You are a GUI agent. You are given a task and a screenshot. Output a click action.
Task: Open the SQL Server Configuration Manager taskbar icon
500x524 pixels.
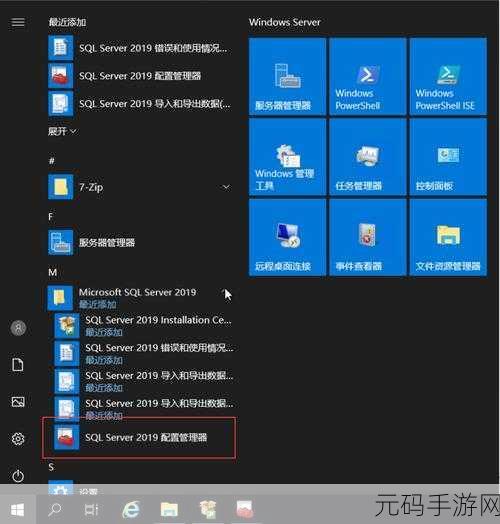pyautogui.click(x=245, y=510)
